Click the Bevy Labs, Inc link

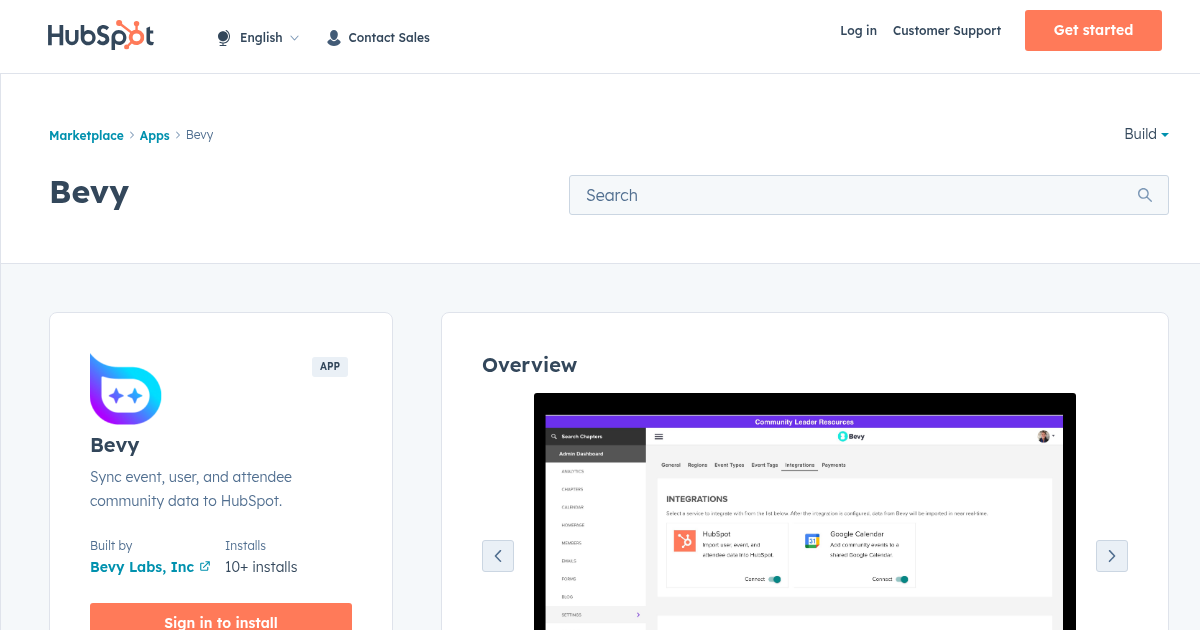[142, 566]
